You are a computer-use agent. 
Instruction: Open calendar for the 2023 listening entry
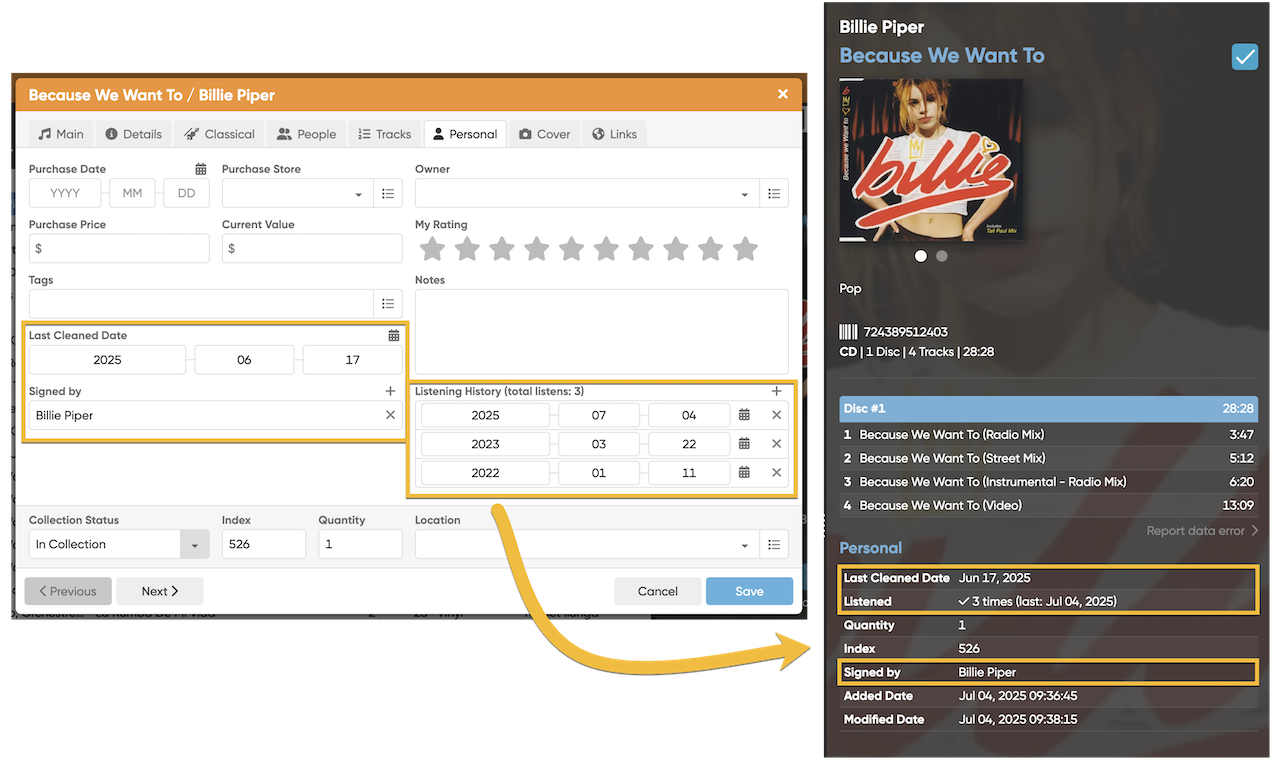[x=744, y=444]
